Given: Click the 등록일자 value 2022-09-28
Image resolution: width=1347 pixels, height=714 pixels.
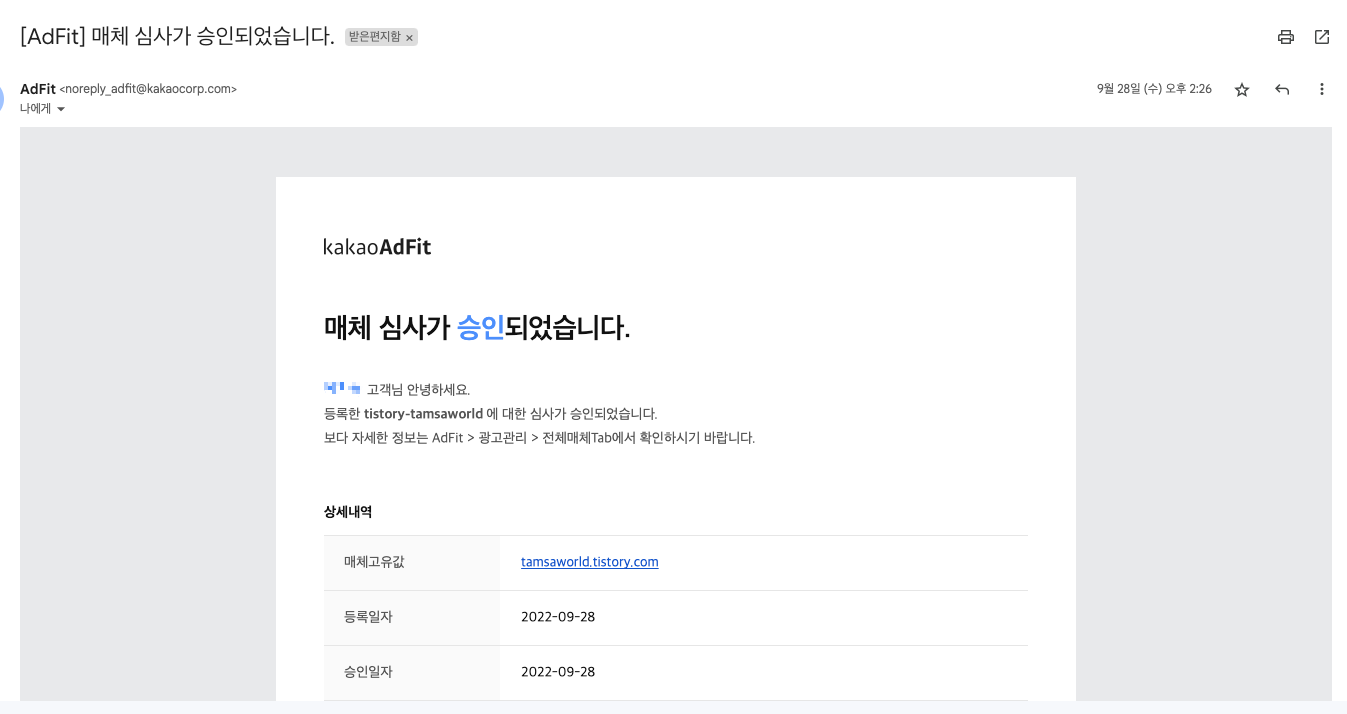Looking at the screenshot, I should [558, 617].
